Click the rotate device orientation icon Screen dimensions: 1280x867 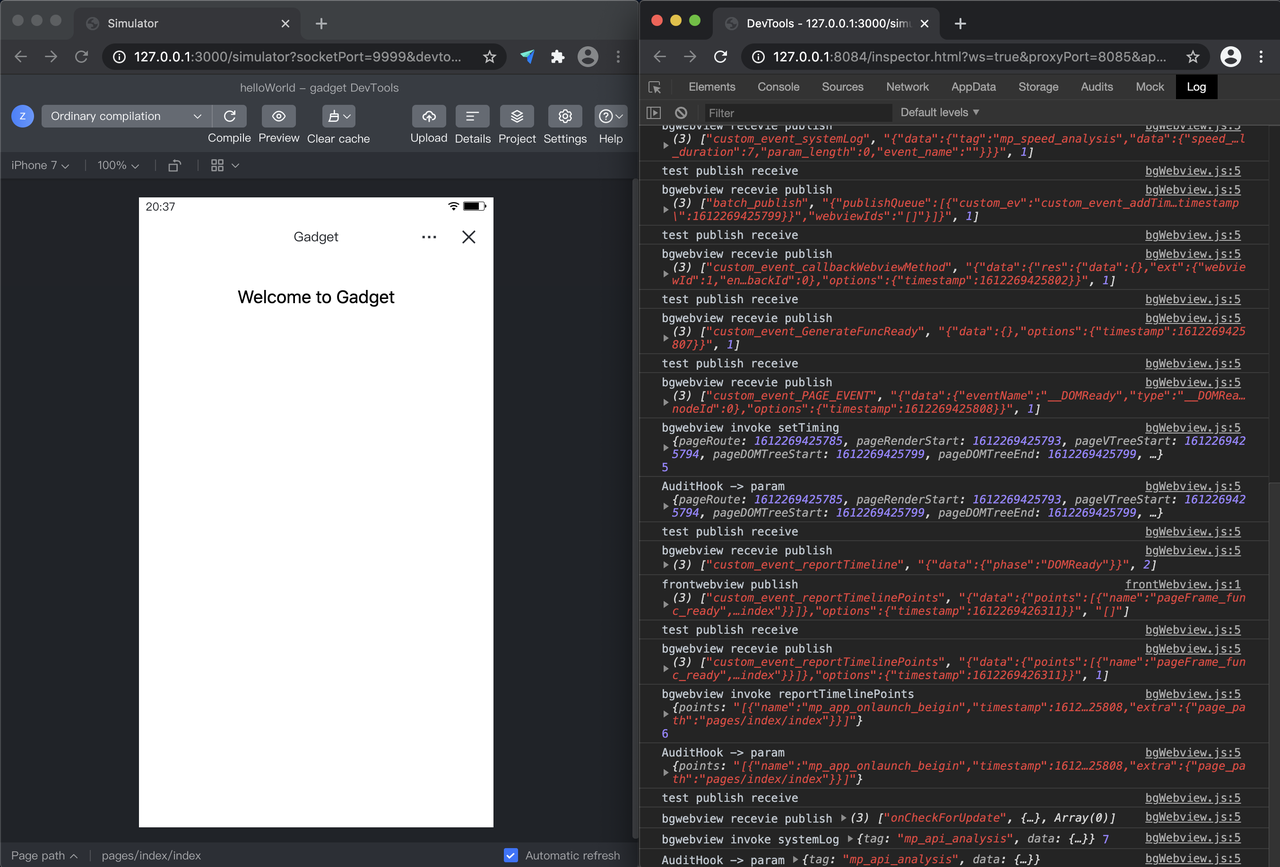tap(174, 165)
